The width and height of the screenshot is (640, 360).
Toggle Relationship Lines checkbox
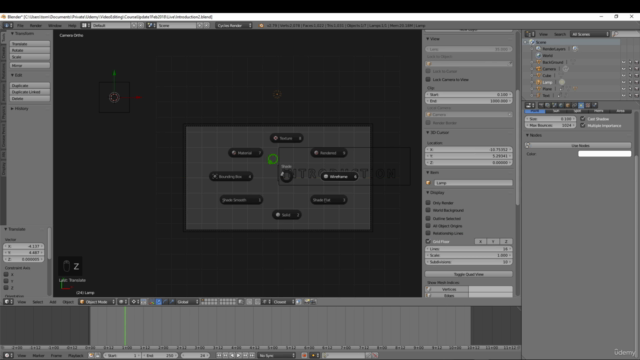[428, 233]
